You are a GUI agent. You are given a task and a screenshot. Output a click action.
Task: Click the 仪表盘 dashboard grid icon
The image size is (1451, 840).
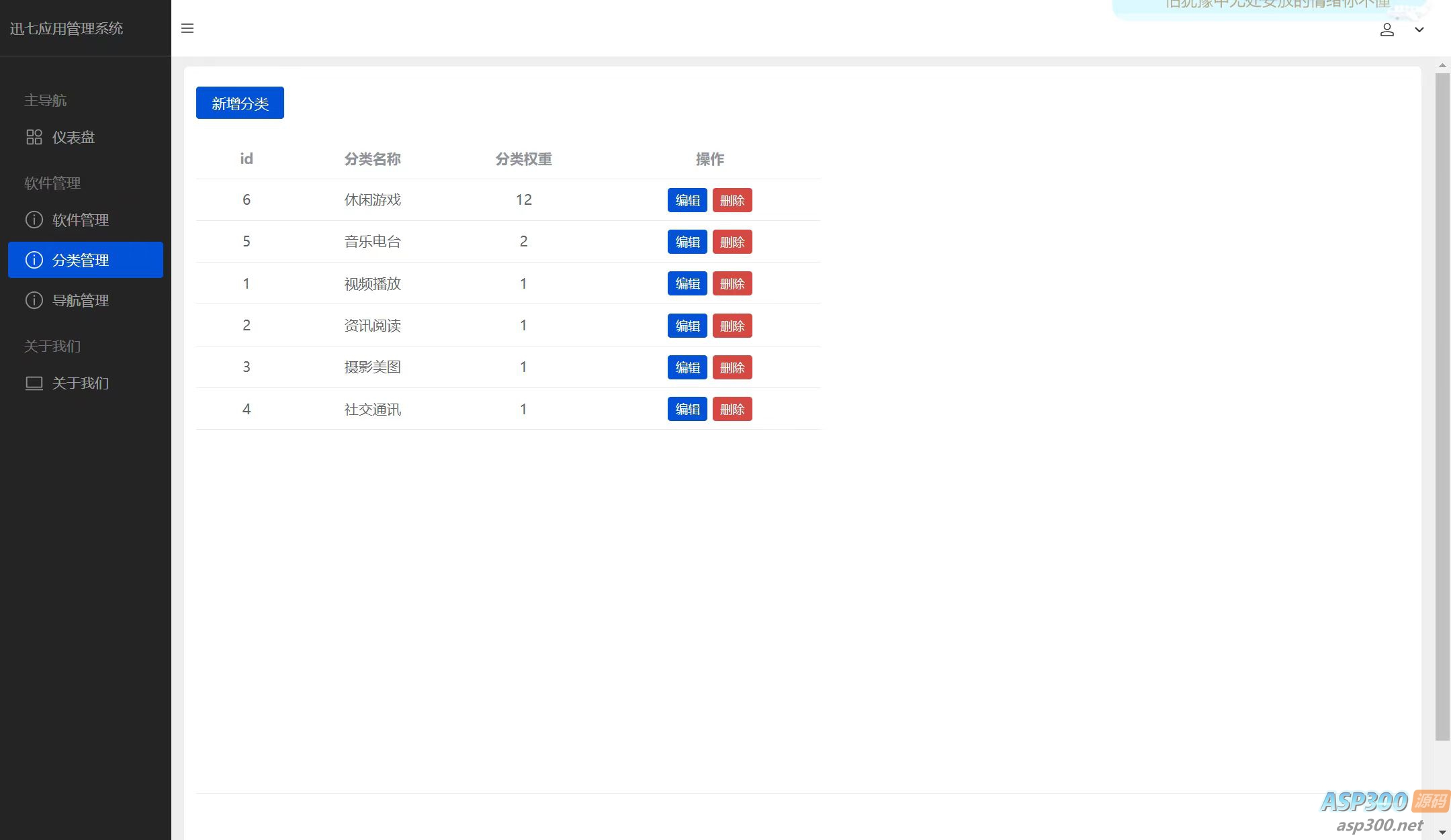(x=34, y=137)
